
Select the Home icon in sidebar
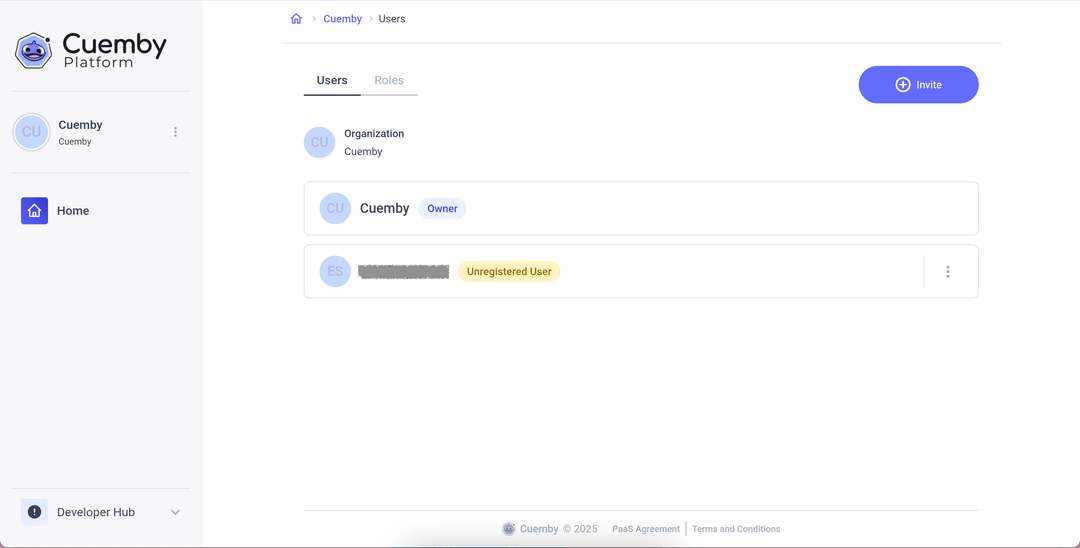click(34, 211)
